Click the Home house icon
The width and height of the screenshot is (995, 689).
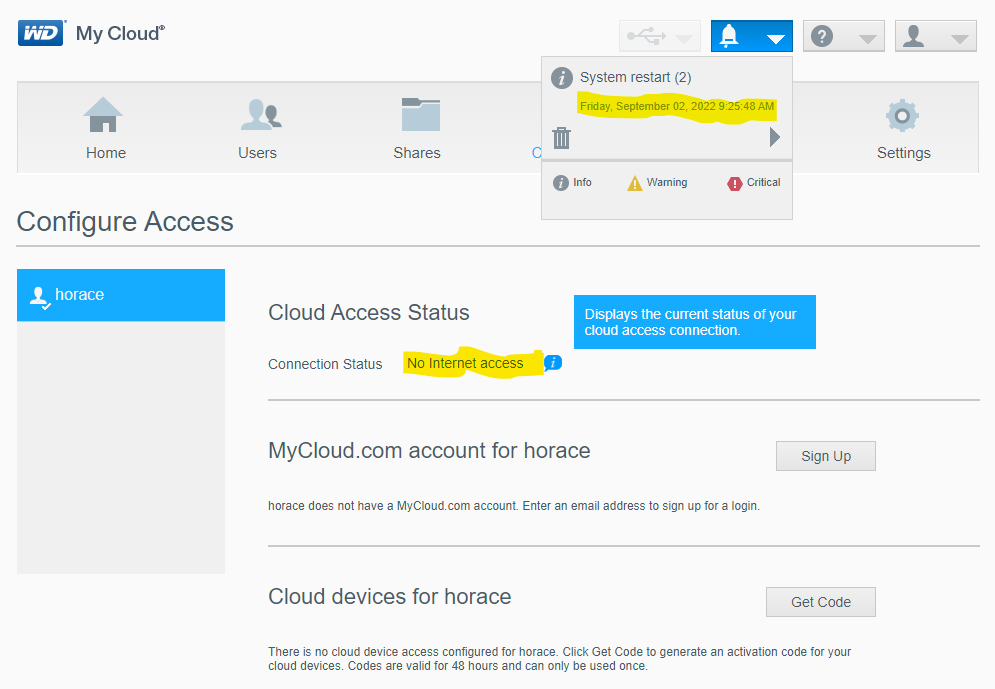point(103,114)
